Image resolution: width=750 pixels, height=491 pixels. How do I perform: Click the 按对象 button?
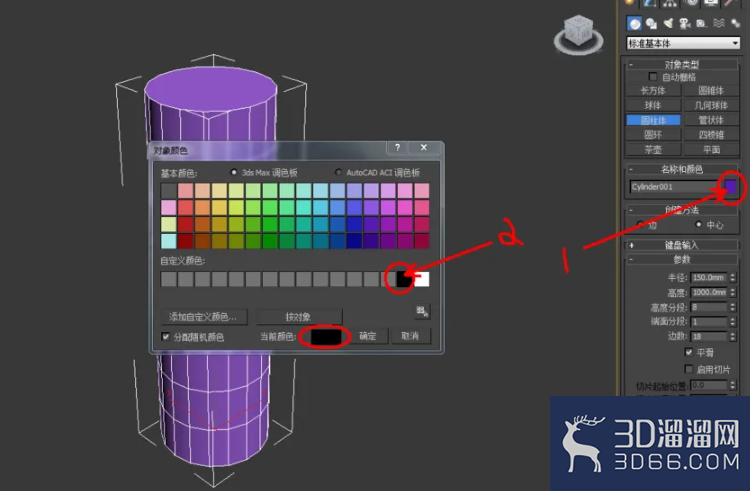[298, 316]
